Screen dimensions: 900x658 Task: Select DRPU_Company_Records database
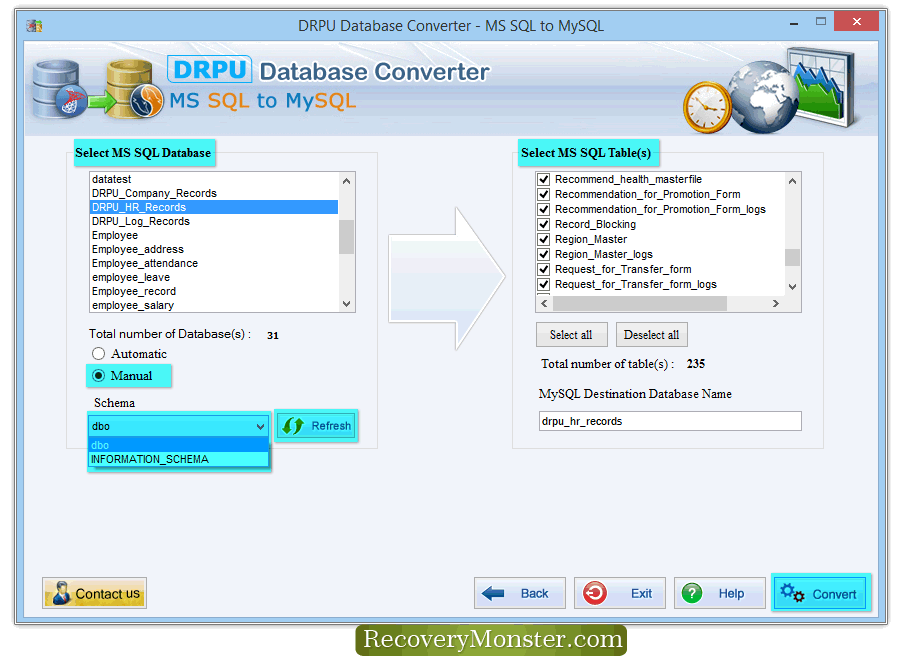pos(214,193)
